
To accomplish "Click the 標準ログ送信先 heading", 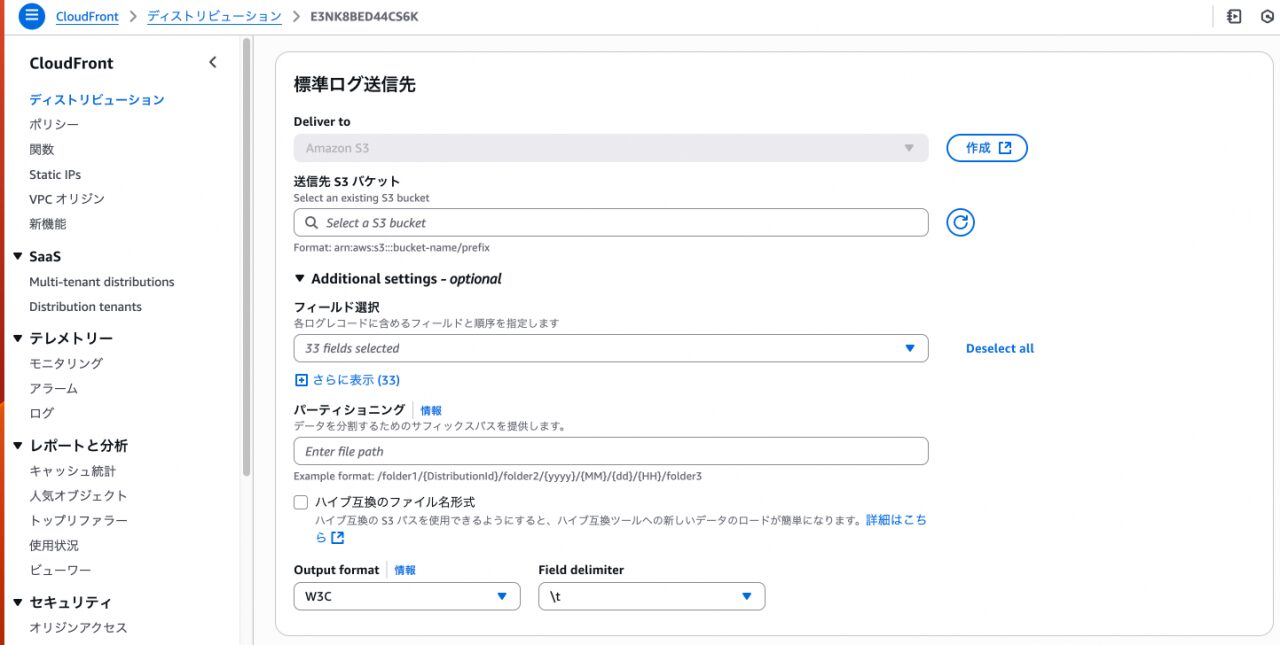I will click(354, 85).
